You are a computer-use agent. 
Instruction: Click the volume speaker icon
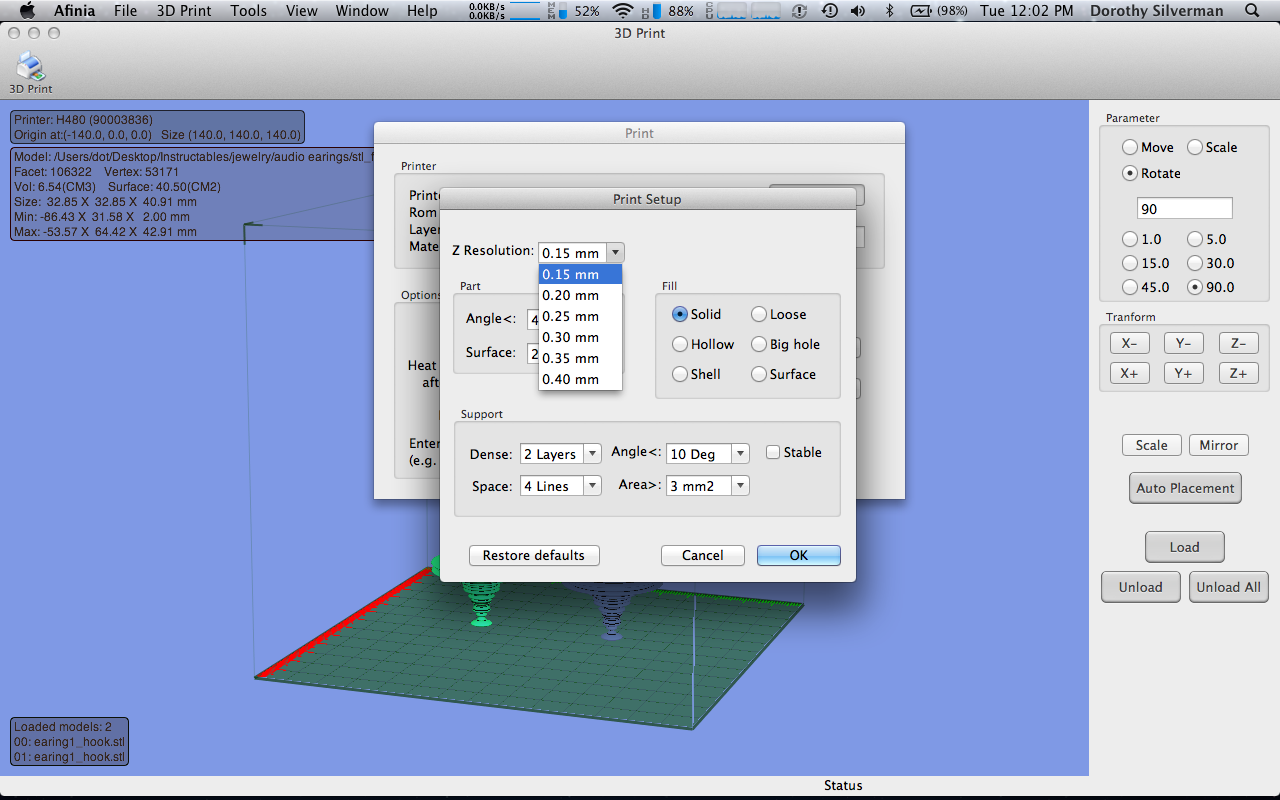click(x=858, y=11)
